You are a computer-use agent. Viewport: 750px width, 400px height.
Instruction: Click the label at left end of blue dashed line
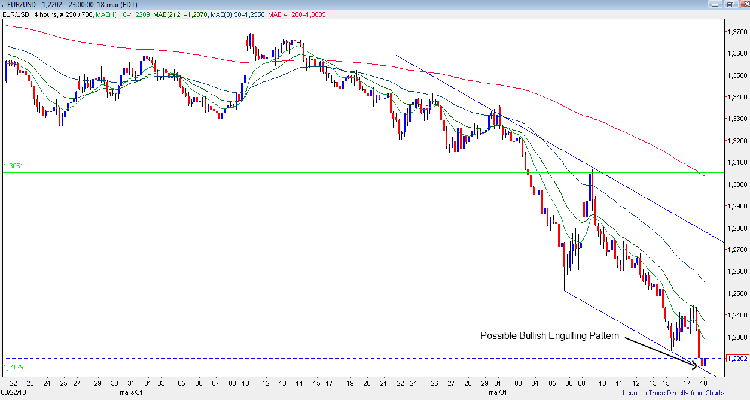click(x=11, y=367)
